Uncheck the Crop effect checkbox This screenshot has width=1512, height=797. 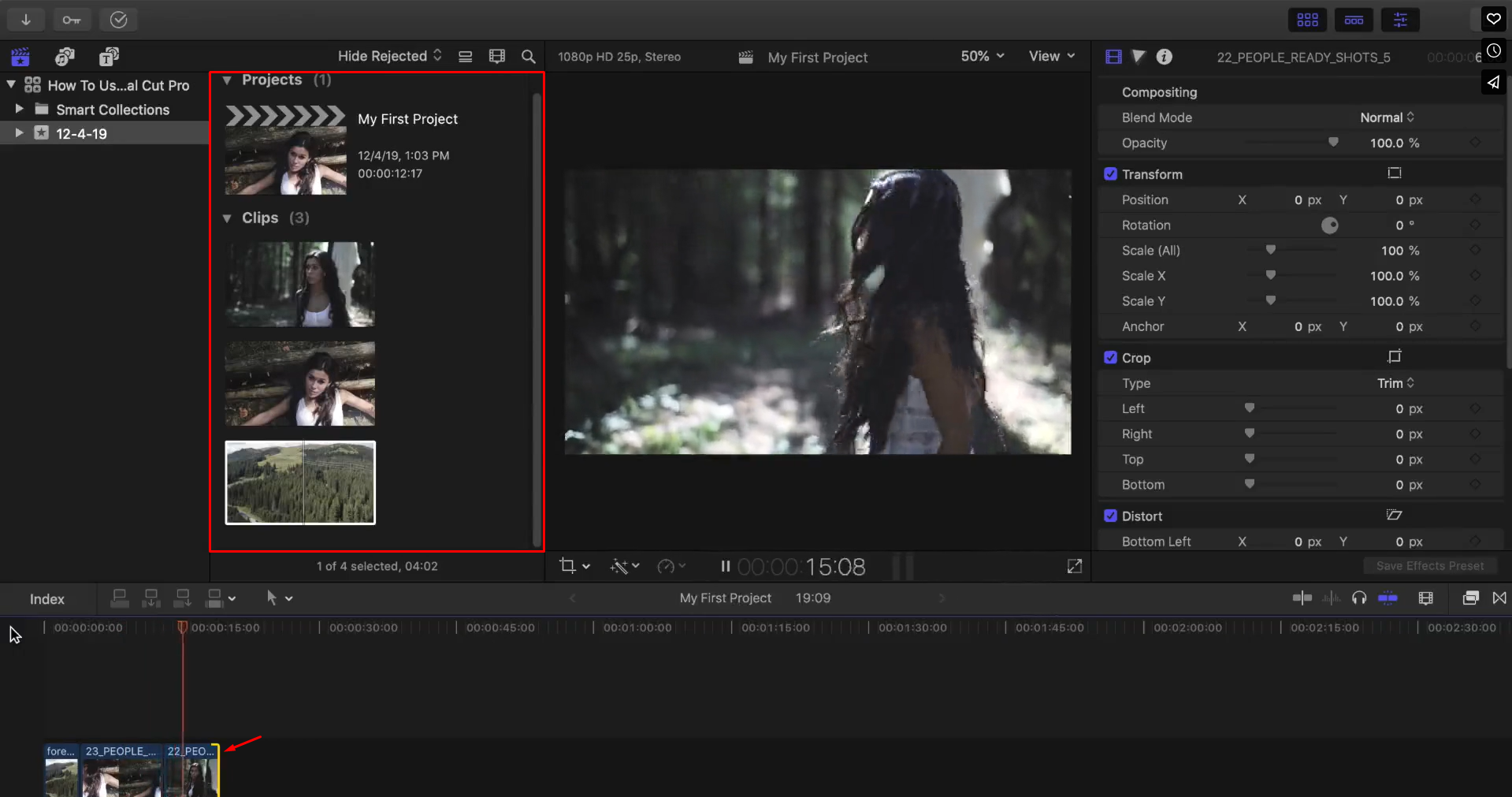pyautogui.click(x=1110, y=358)
